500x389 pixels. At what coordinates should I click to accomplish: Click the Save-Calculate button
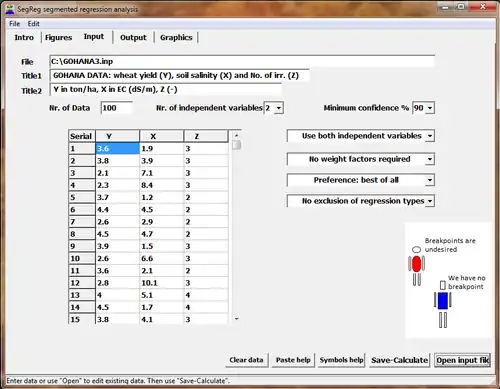tap(399, 360)
